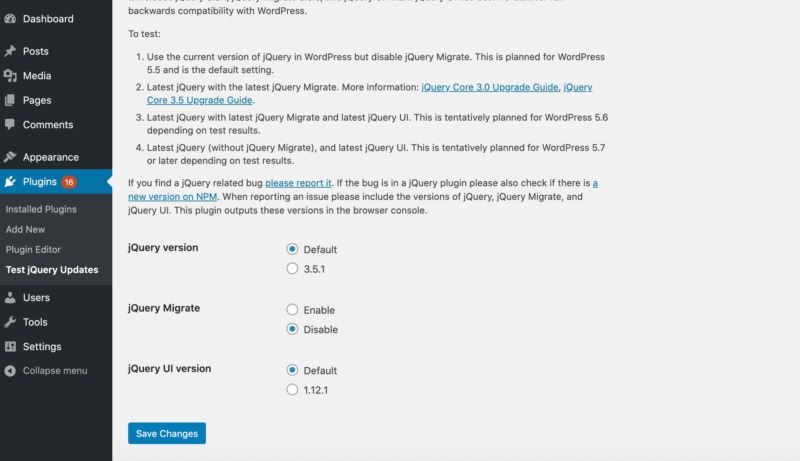Enable jQuery Migrate radio option
Image resolution: width=800 pixels, height=461 pixels.
[292, 310]
